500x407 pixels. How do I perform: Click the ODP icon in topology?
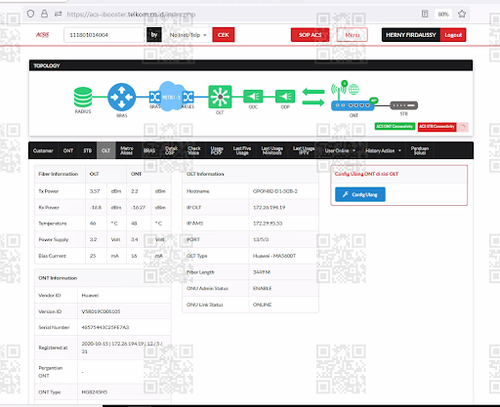(285, 97)
